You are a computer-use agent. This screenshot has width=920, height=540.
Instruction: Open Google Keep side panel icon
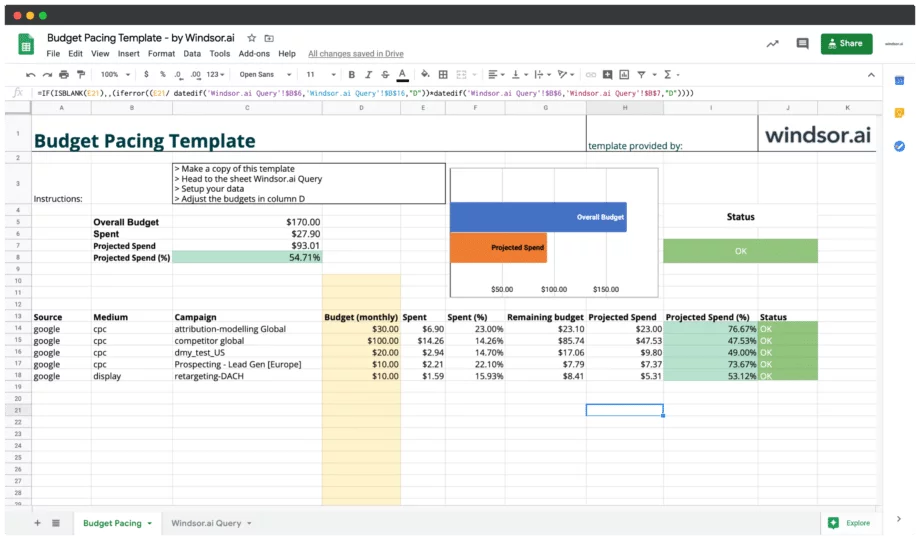click(899, 113)
